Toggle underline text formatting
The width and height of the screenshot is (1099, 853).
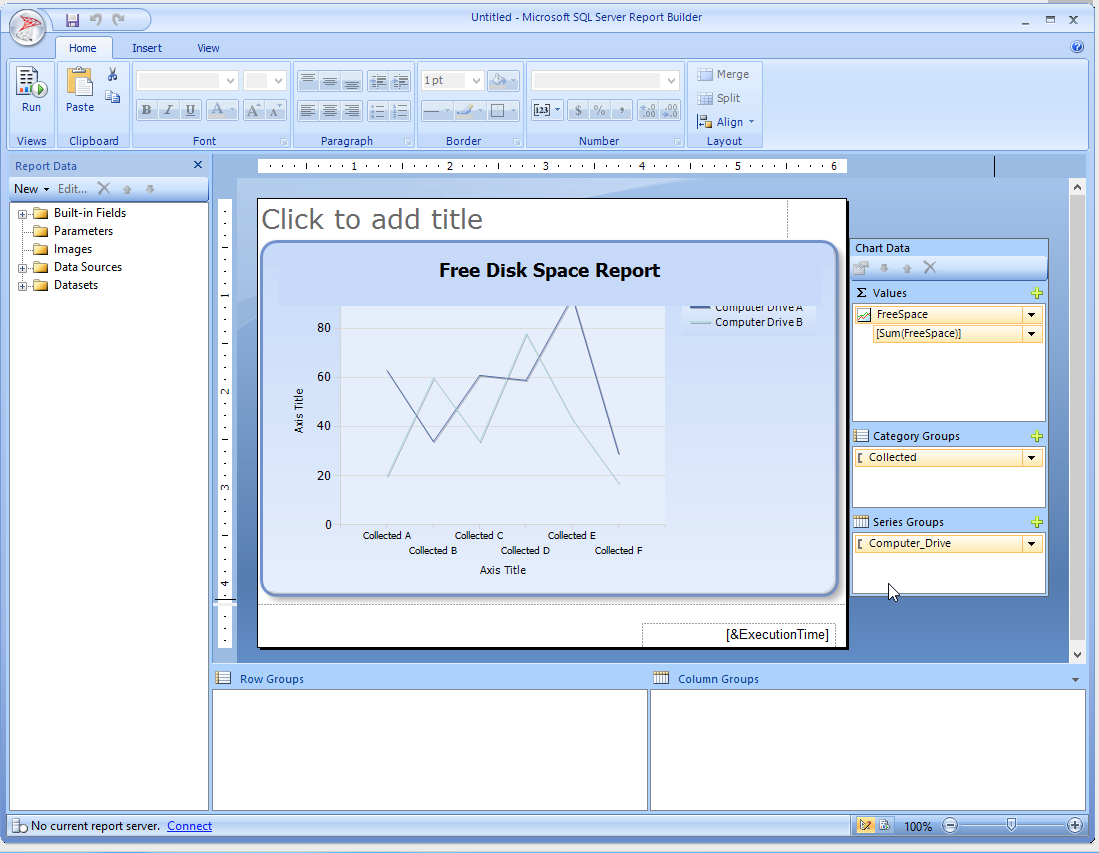[190, 111]
